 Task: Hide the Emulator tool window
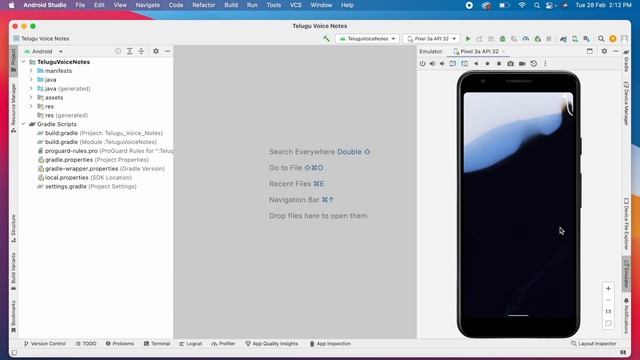coord(616,51)
